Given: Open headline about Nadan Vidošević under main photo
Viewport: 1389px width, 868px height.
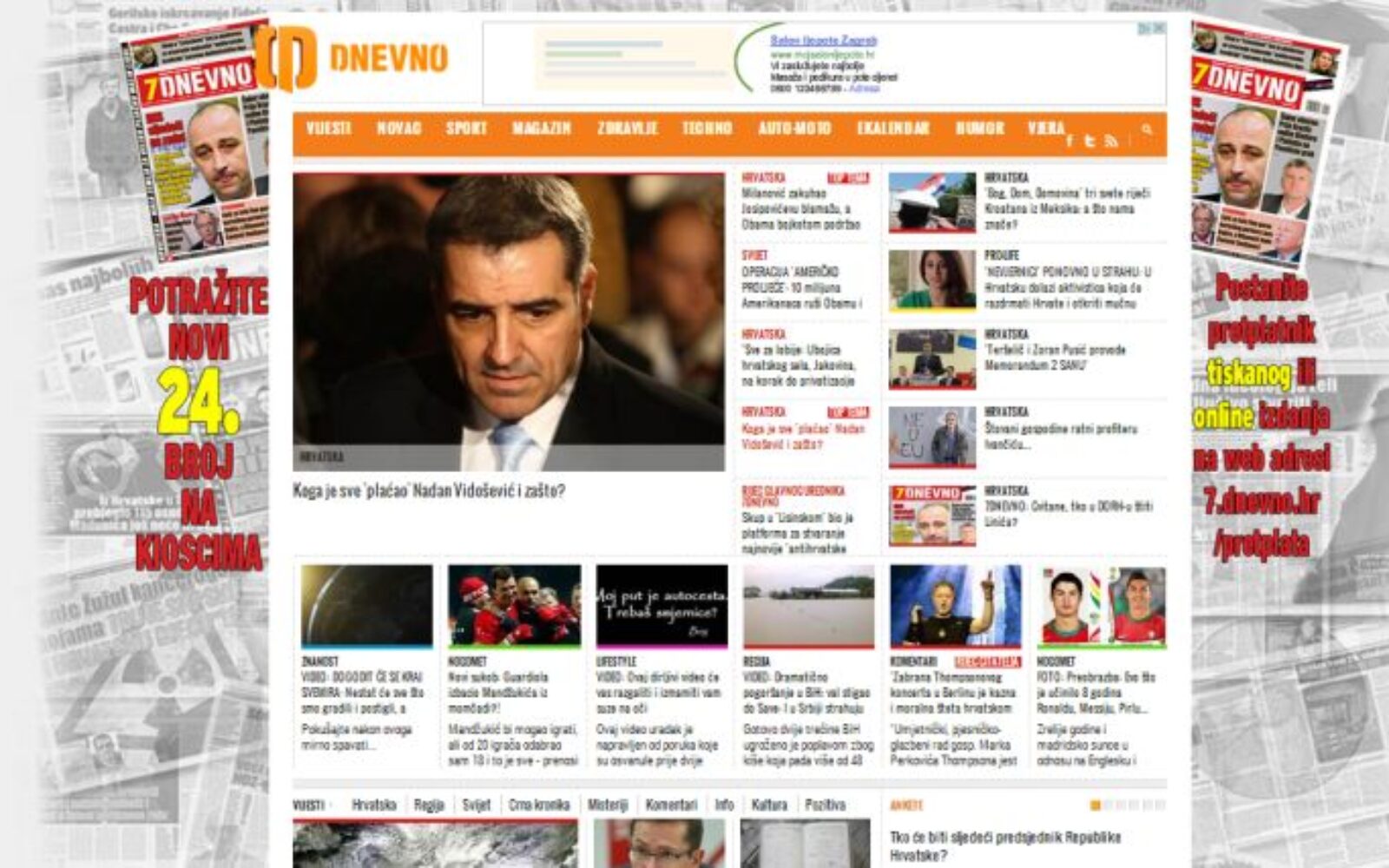Looking at the screenshot, I should tap(429, 491).
